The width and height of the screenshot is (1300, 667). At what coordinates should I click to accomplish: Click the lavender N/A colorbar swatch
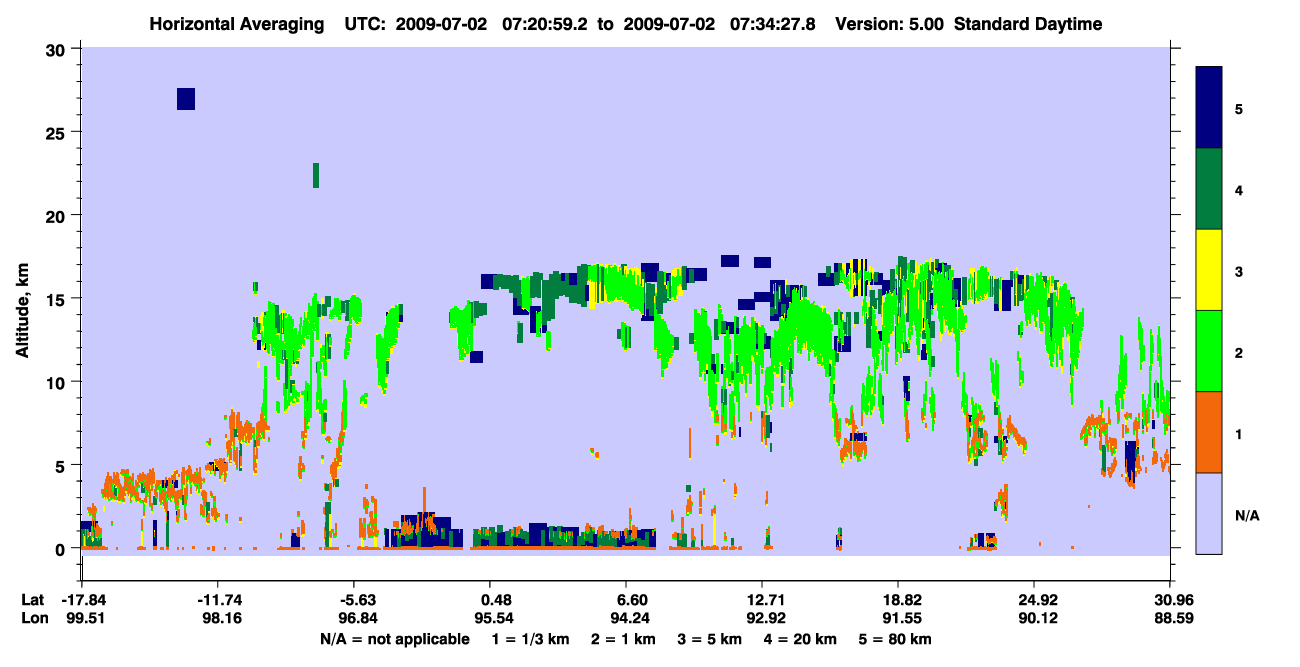pyautogui.click(x=1209, y=513)
